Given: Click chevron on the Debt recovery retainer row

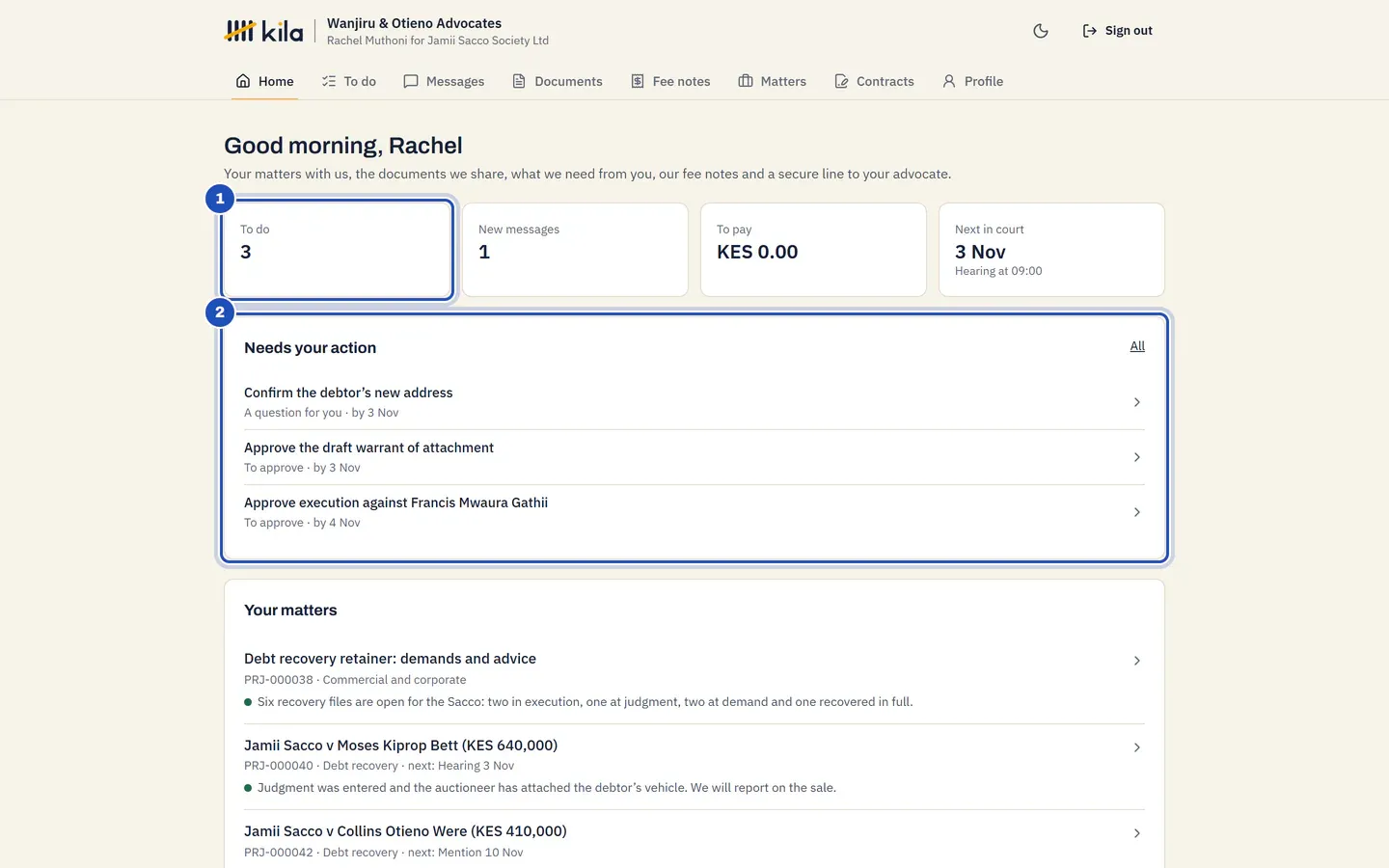Looking at the screenshot, I should click(1137, 661).
